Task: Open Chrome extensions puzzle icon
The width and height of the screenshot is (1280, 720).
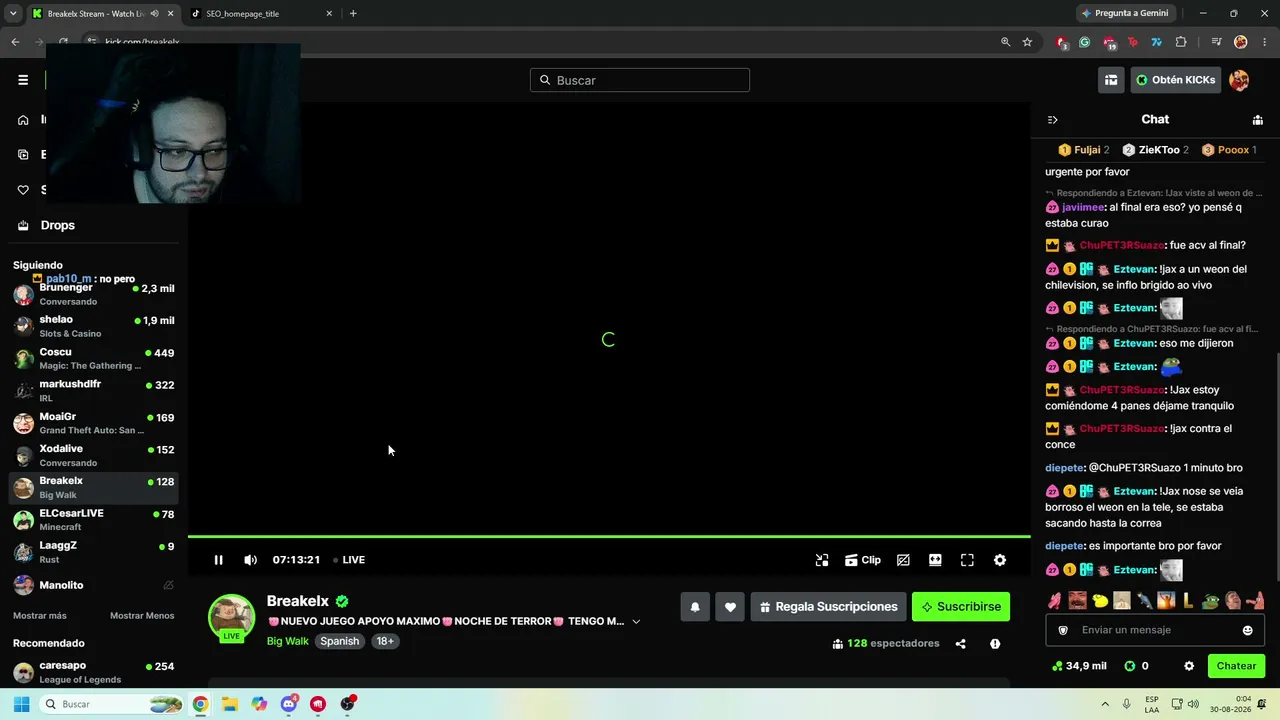Action: pyautogui.click(x=1181, y=42)
